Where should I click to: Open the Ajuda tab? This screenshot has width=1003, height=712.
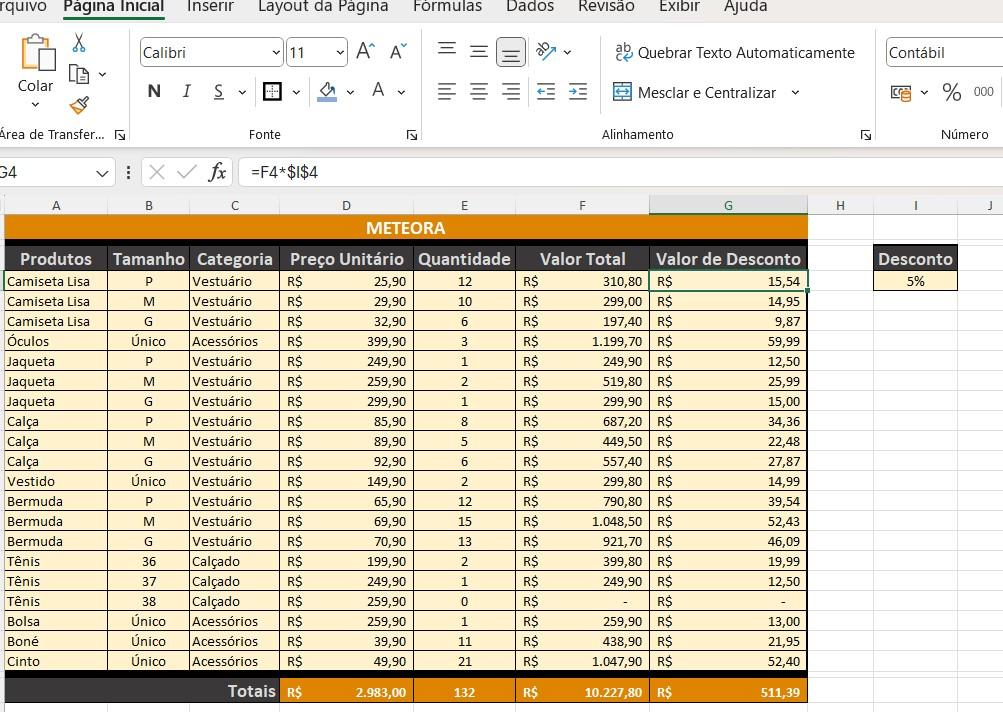click(x=745, y=7)
